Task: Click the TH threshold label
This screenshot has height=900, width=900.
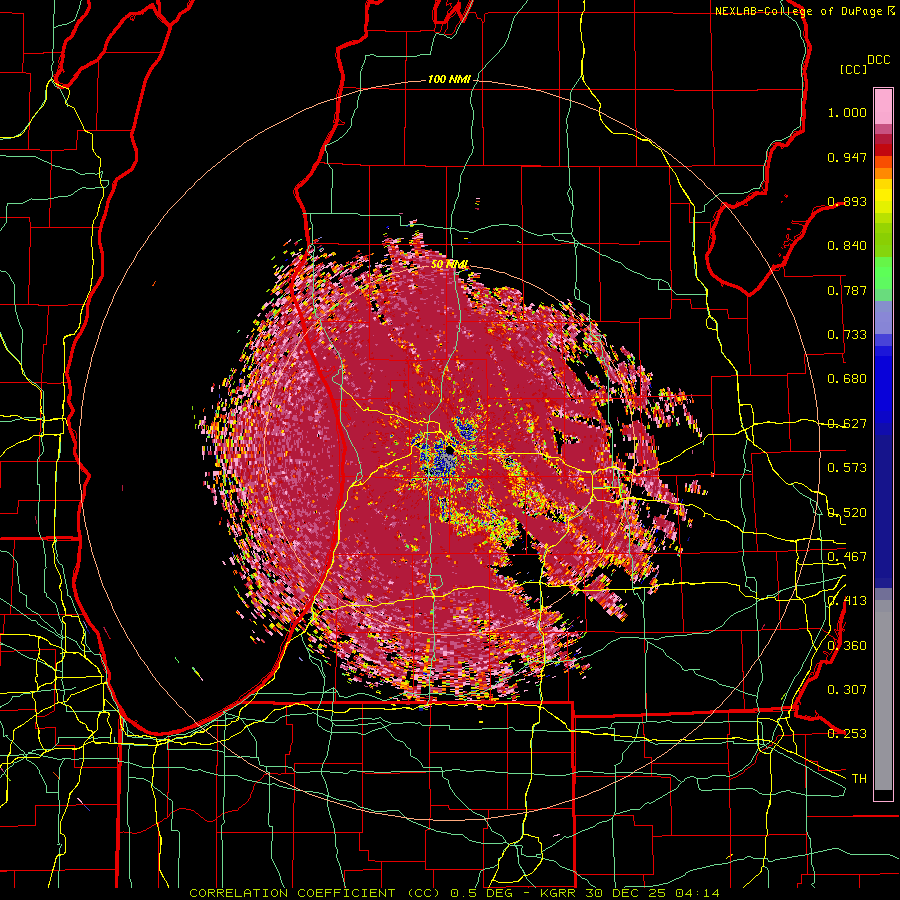Action: coord(859,779)
